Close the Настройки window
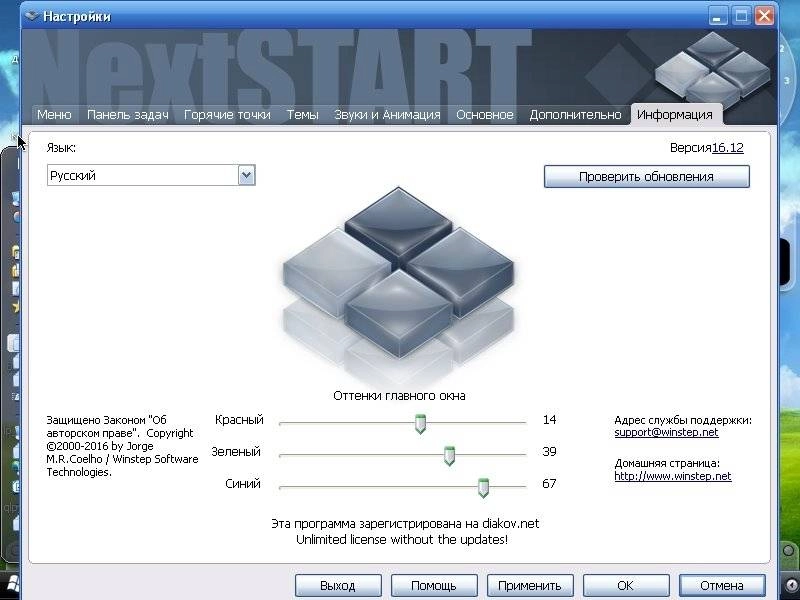This screenshot has width=800, height=600. click(764, 16)
